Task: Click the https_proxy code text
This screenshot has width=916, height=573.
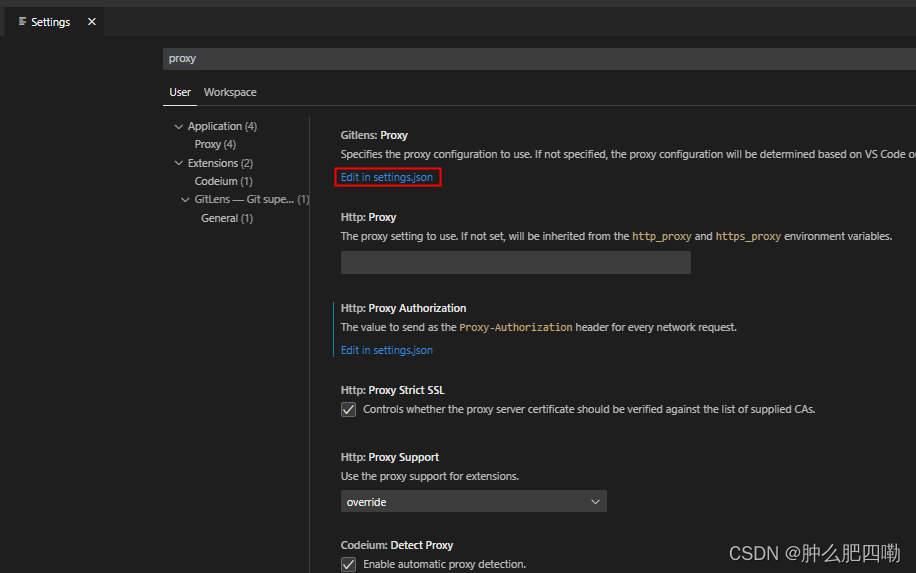Action: pos(748,237)
